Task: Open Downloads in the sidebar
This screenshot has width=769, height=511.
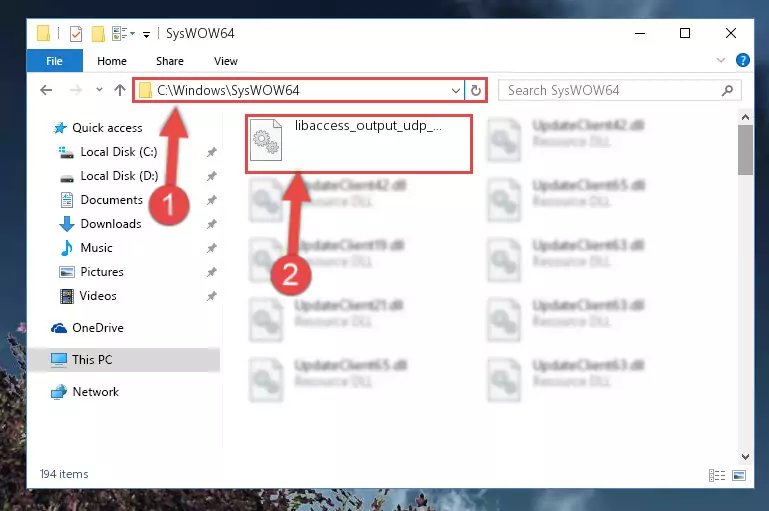Action: (x=101, y=224)
